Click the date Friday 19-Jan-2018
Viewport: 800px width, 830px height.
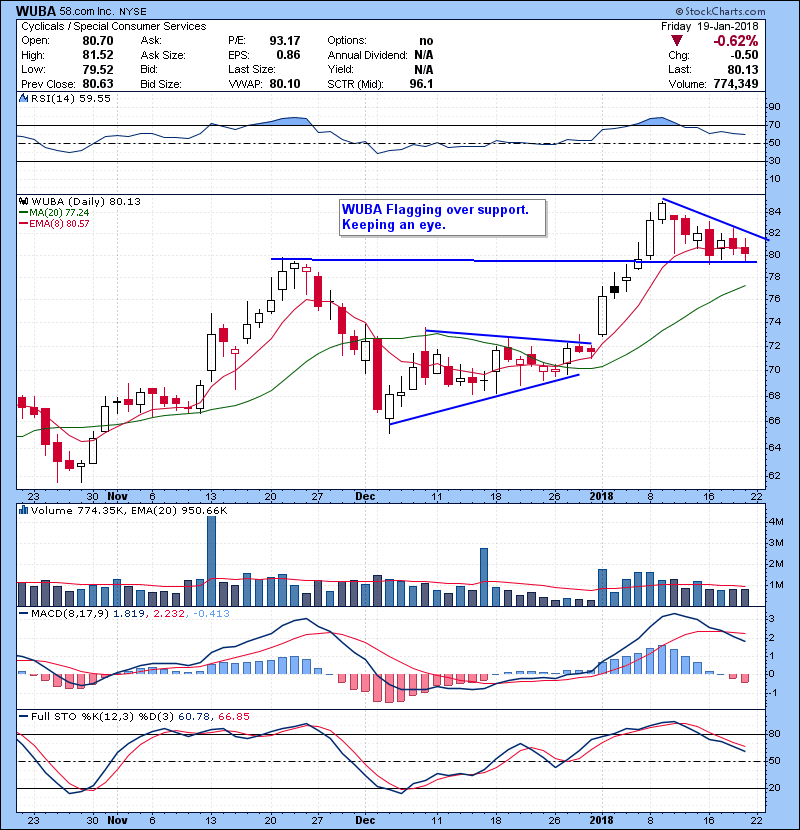click(709, 26)
